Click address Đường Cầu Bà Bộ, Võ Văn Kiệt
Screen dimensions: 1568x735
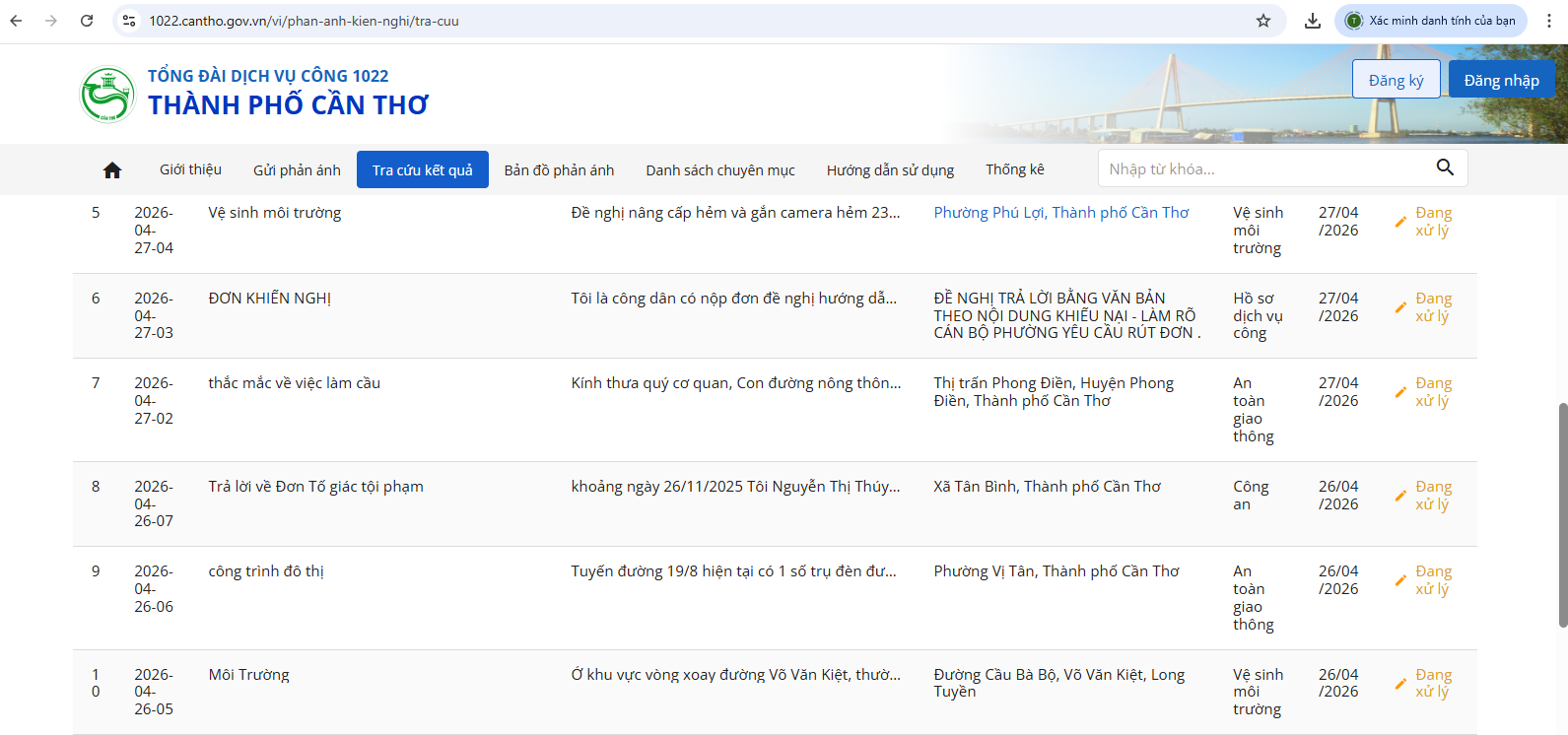tap(1059, 683)
